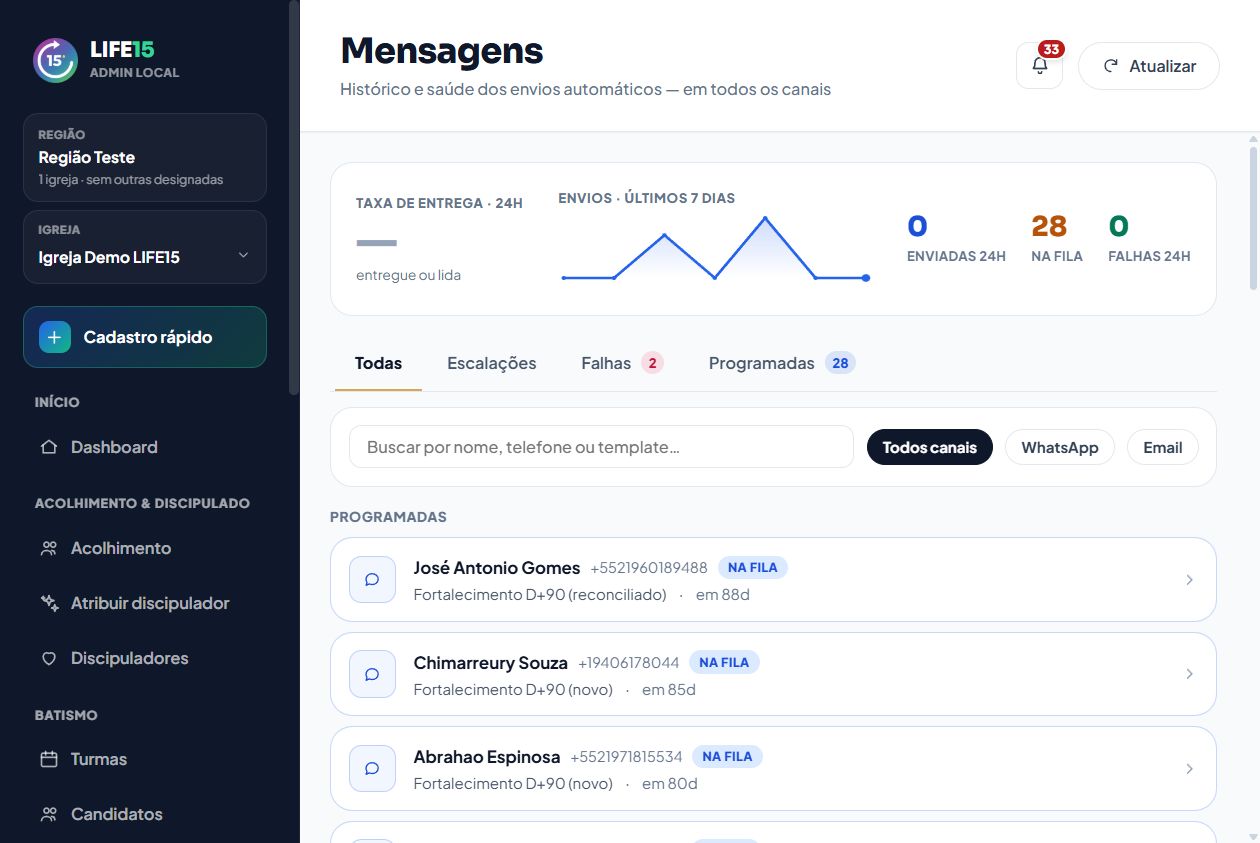This screenshot has height=843, width=1260.
Task: Click the Falhas count badge 2
Action: [652, 363]
